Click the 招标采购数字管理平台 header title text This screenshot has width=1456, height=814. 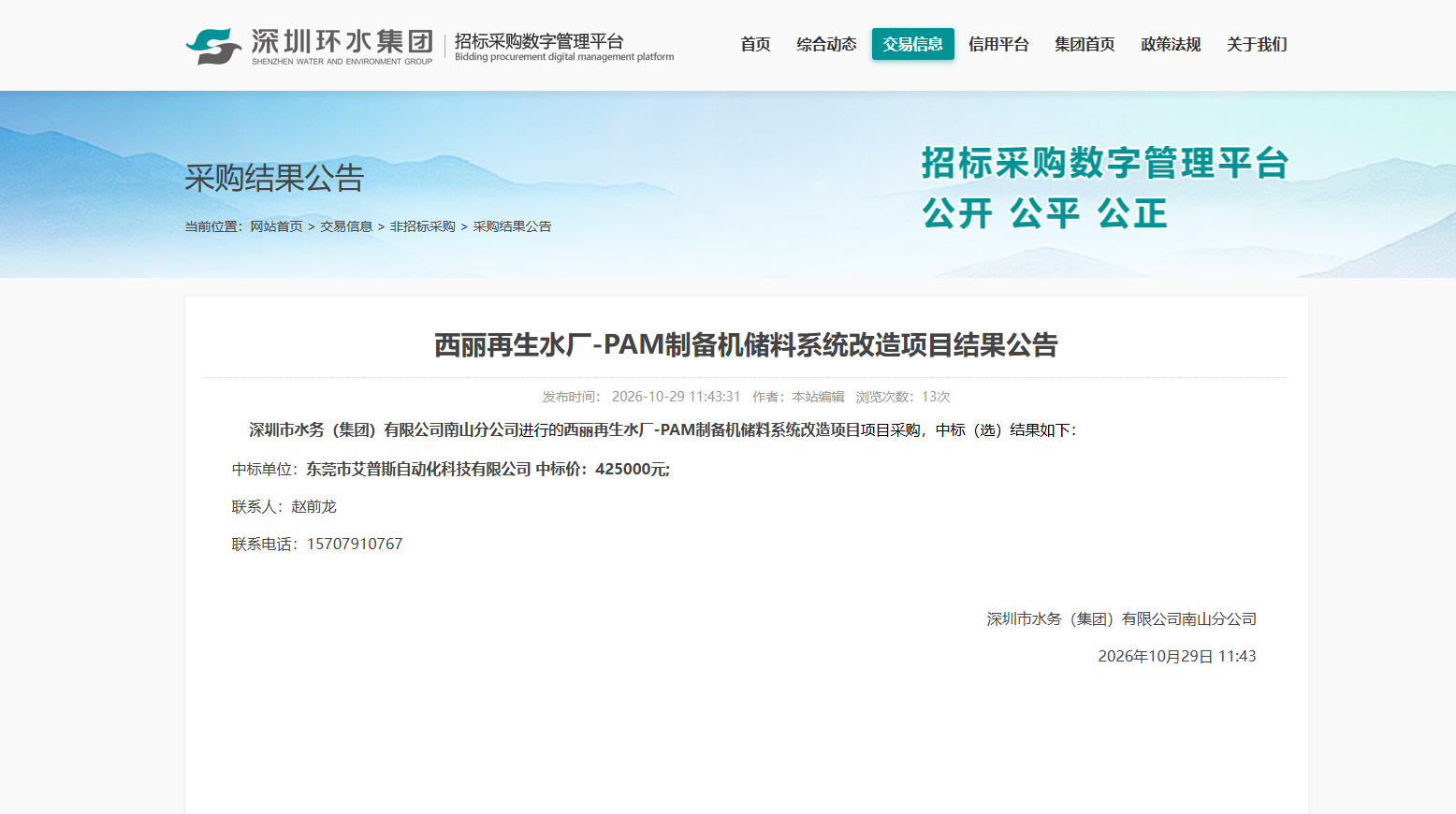click(x=539, y=41)
